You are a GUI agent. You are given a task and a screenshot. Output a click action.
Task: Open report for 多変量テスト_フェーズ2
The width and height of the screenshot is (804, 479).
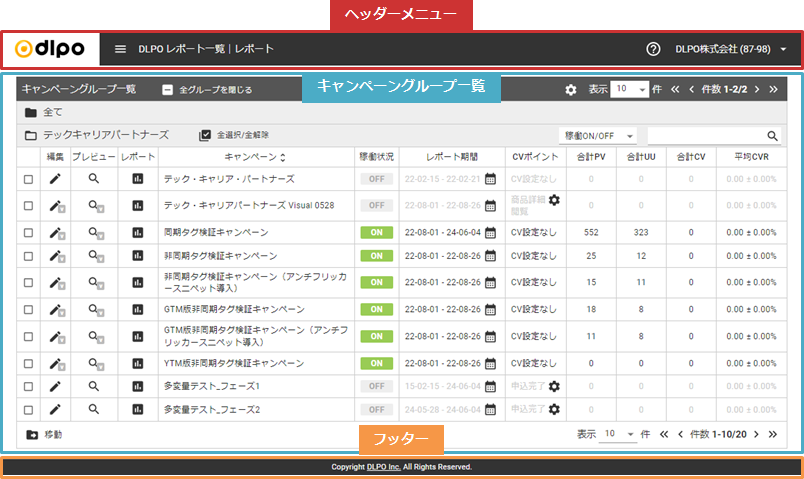tap(137, 409)
